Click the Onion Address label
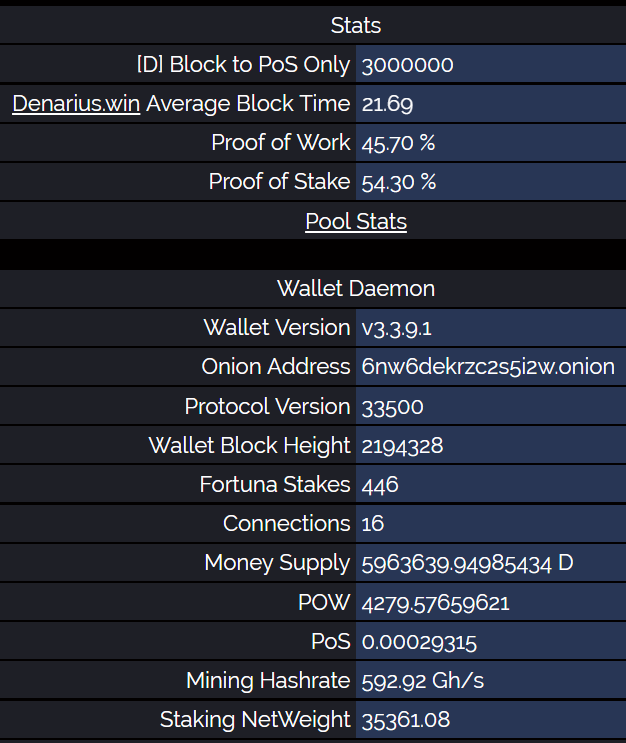The image size is (626, 743). coord(276,367)
